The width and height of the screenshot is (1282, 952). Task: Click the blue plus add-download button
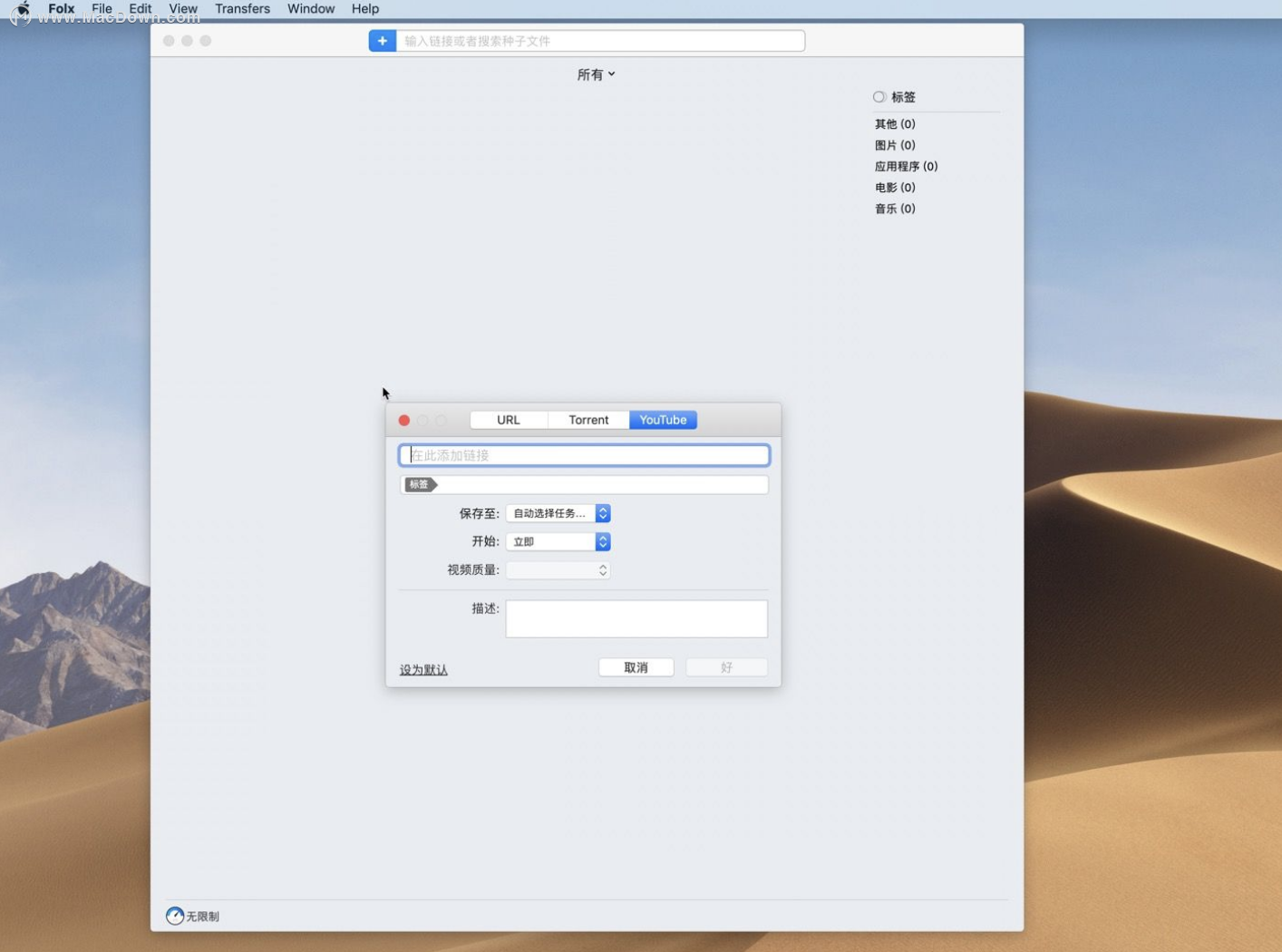click(x=383, y=41)
